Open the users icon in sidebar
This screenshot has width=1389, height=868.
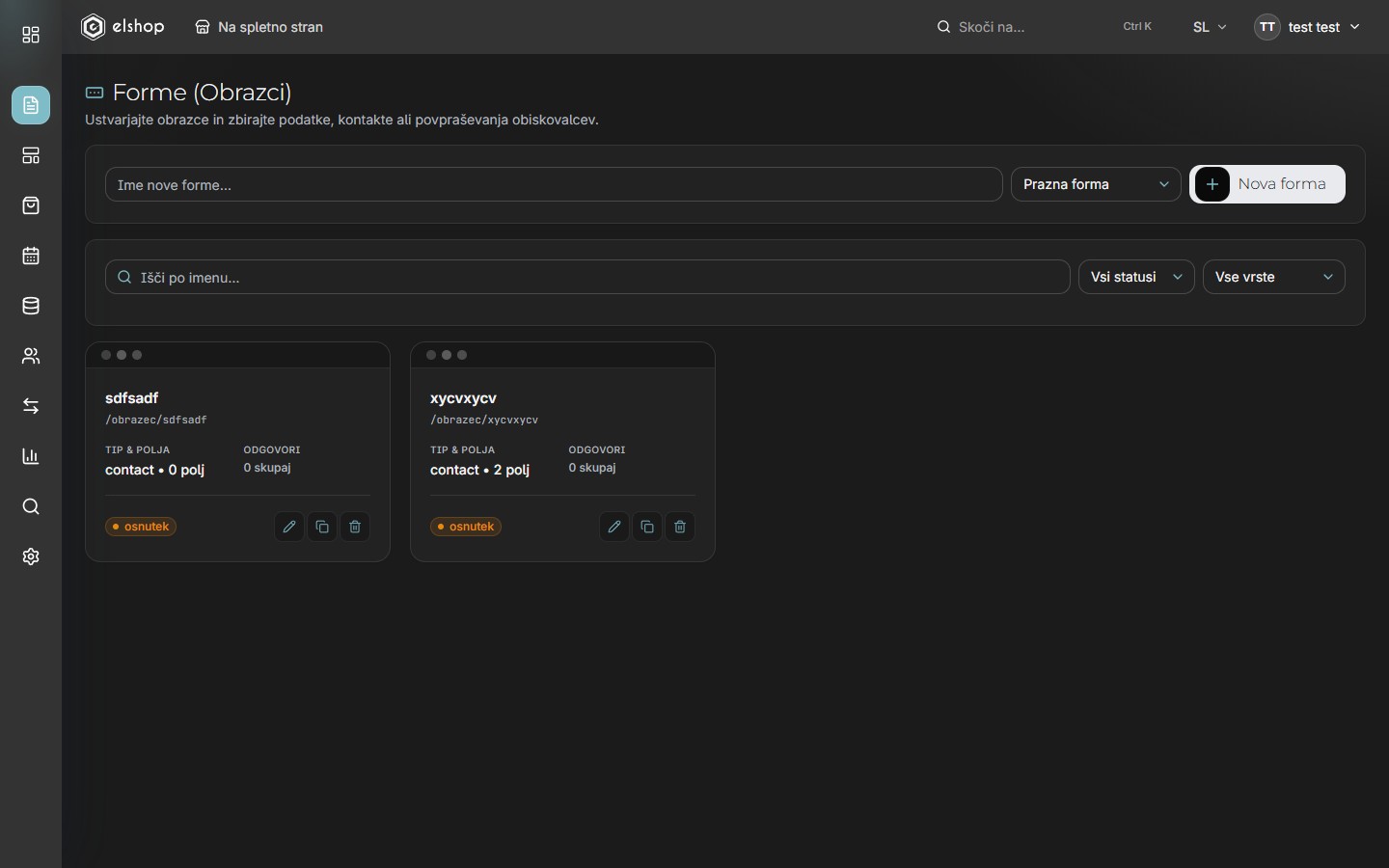(x=31, y=356)
